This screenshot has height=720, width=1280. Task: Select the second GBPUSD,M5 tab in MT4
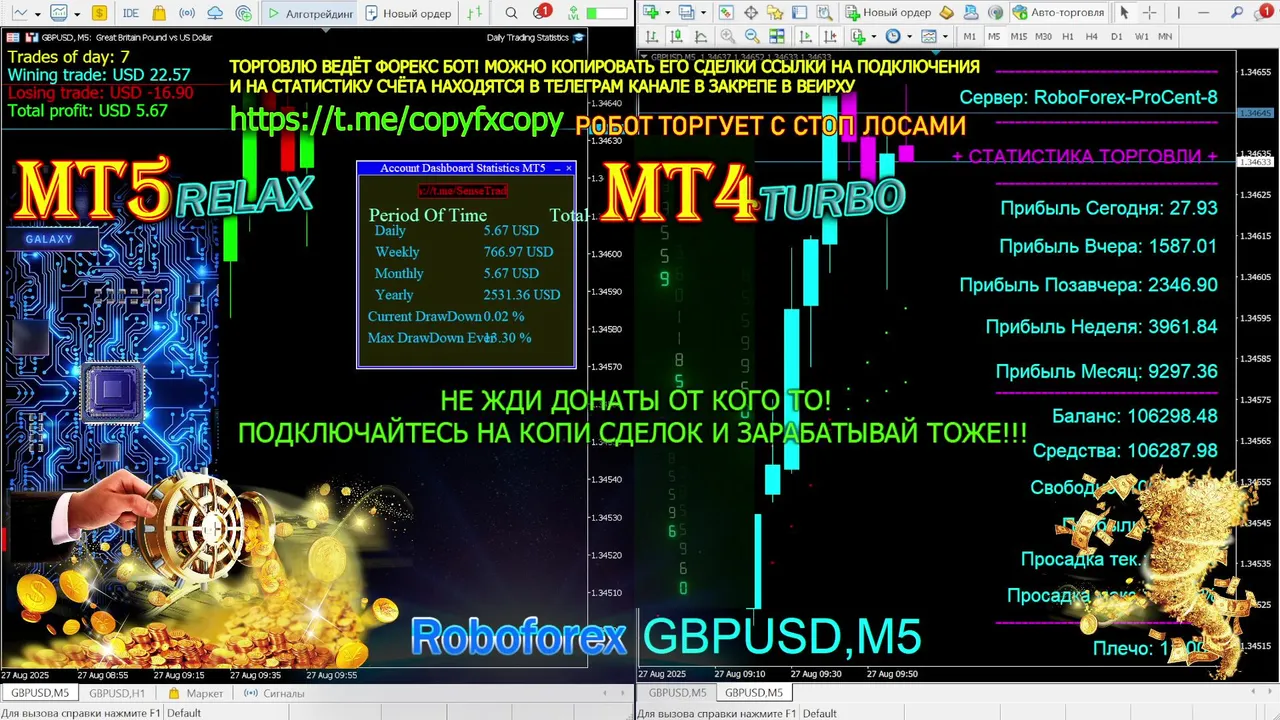(x=754, y=693)
